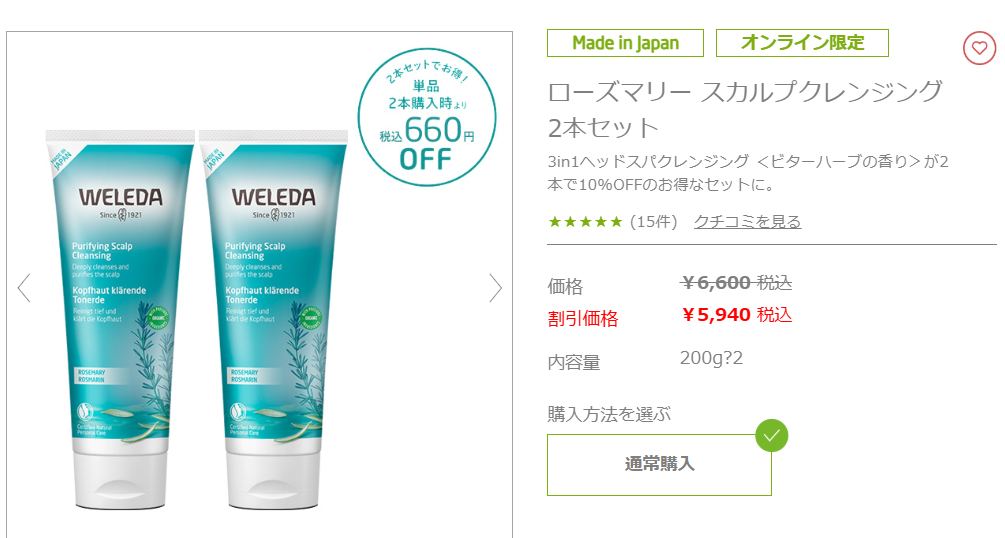This screenshot has height=538, width=1005.
Task: Click the (15件) review count
Action: coord(653,222)
